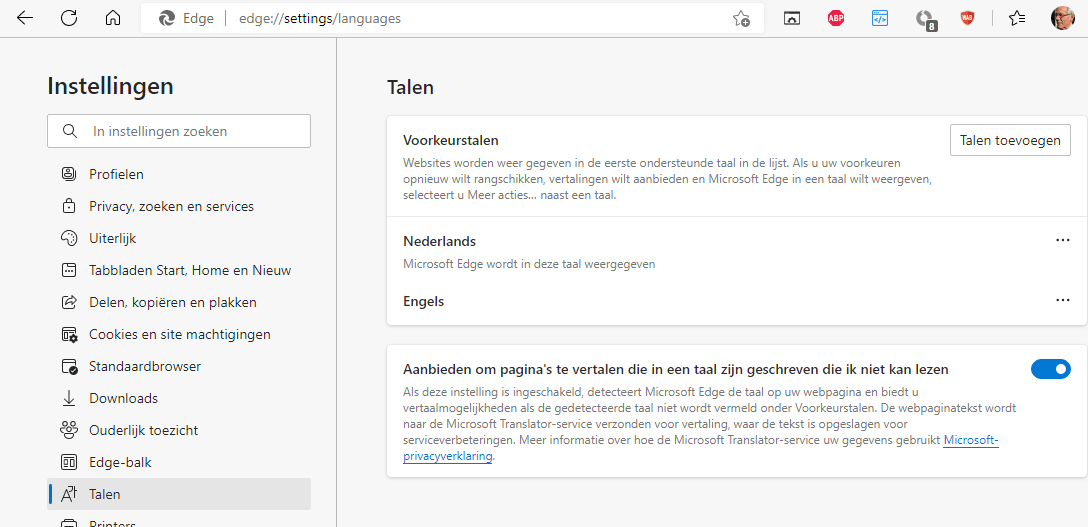Open the Favorites list icon
The width and height of the screenshot is (1088, 527).
[1017, 19]
